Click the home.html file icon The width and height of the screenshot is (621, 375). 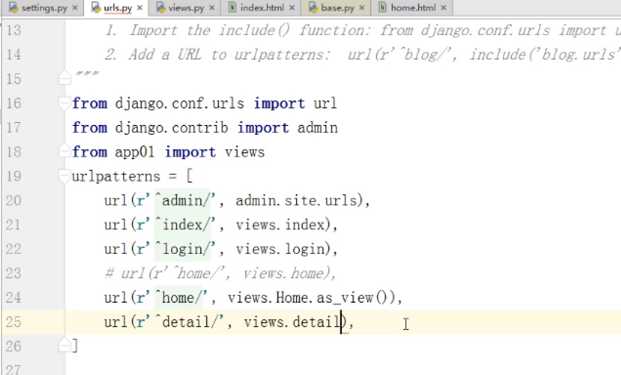pos(383,8)
